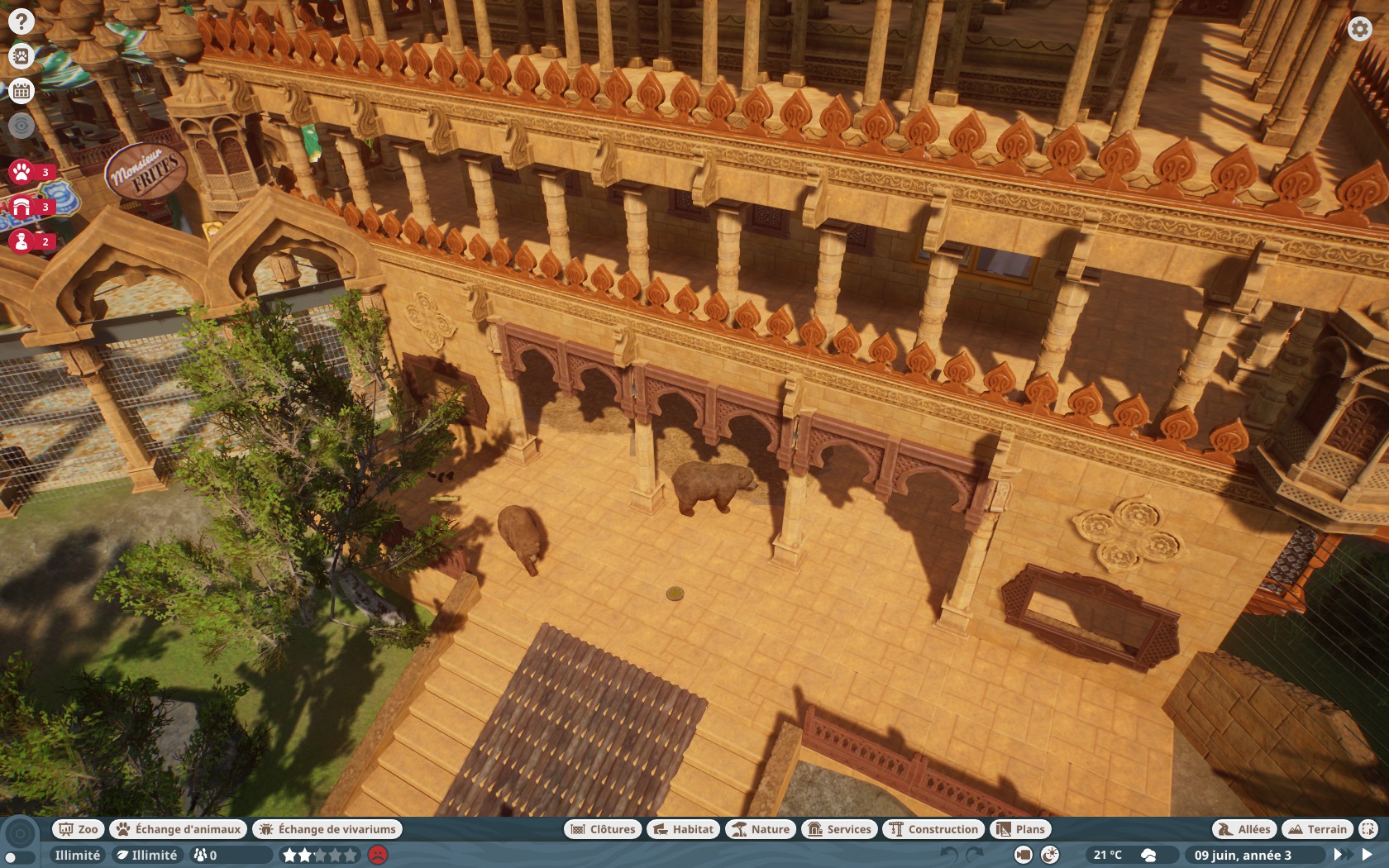Viewport: 1389px width, 868px height.
Task: Open the calendar events icon
Action: [x=21, y=91]
